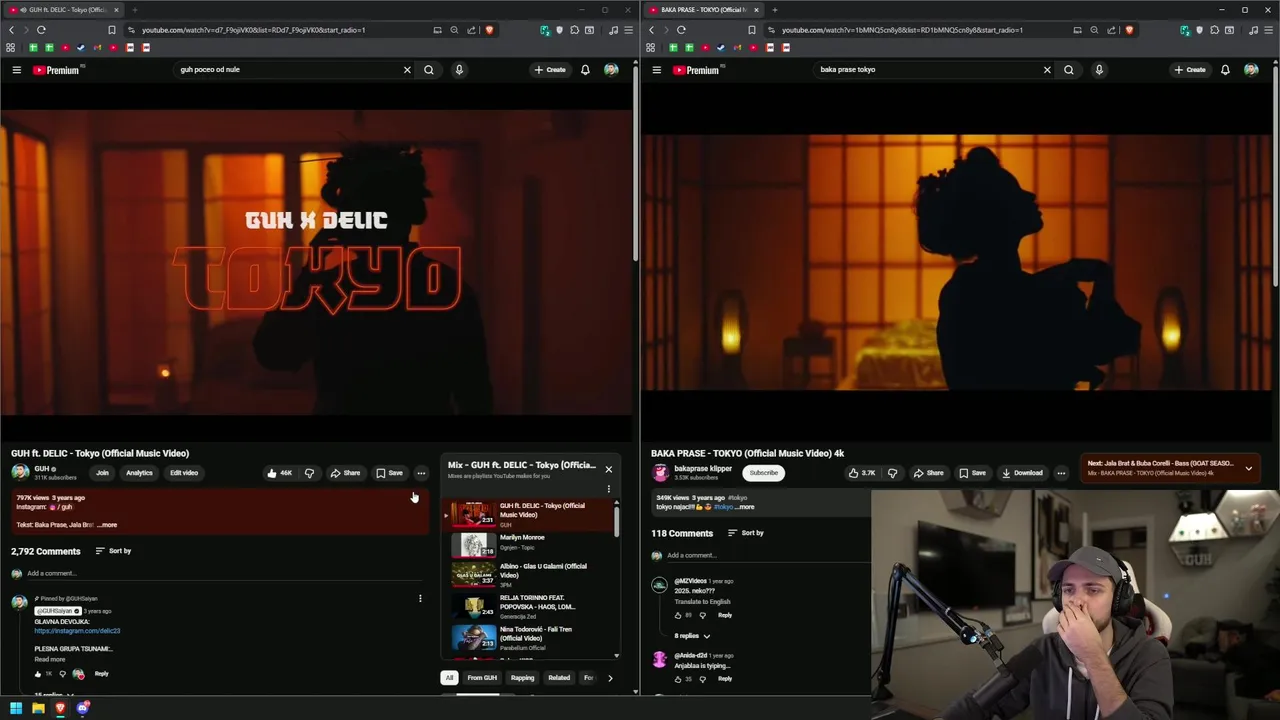The image size is (1280, 720).
Task: Open three-dot menu on pinned GUHSaiyan comment
Action: 420,599
